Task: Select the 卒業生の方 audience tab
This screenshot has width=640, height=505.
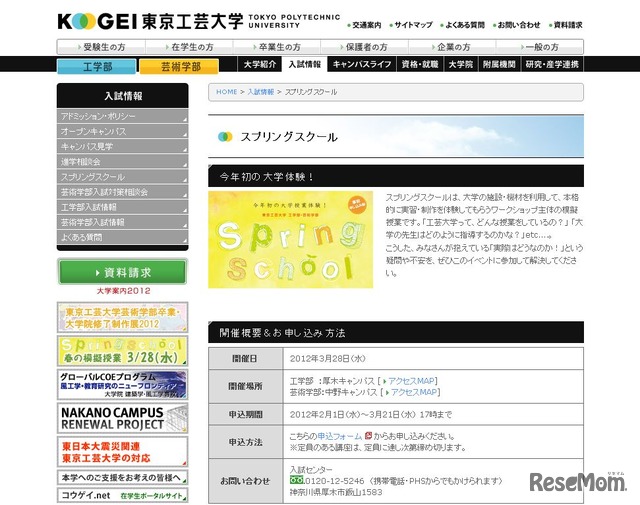Action: (277, 47)
